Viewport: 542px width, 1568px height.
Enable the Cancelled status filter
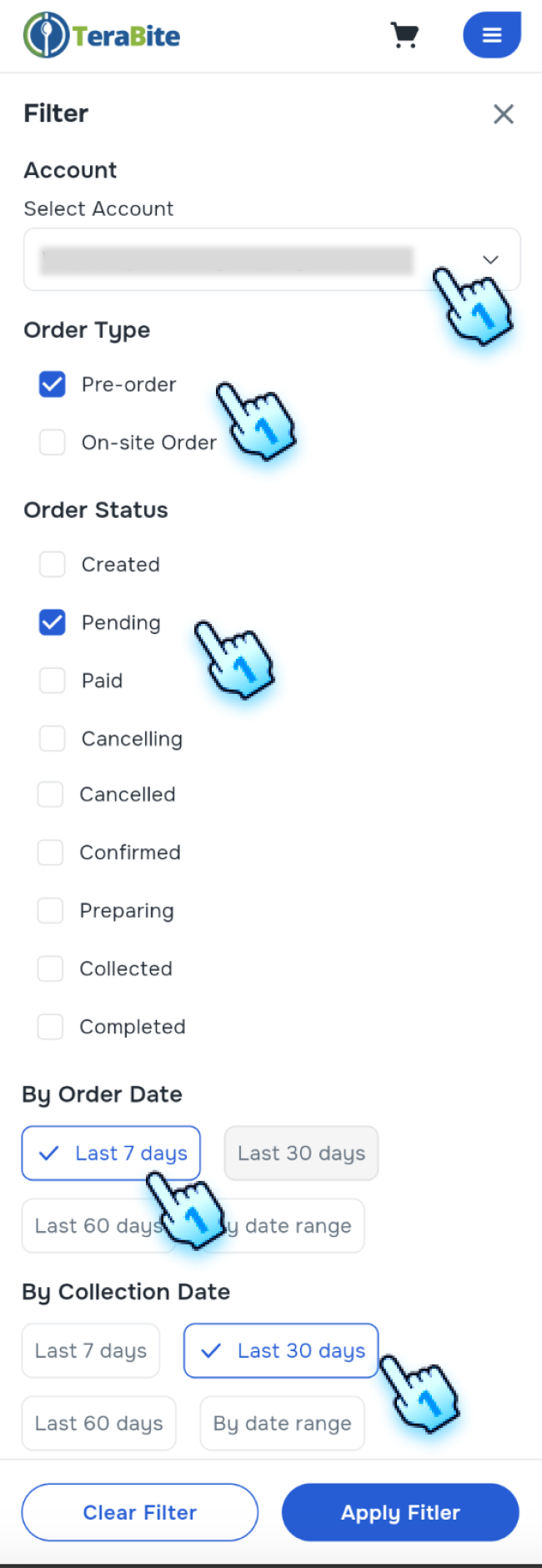50,794
